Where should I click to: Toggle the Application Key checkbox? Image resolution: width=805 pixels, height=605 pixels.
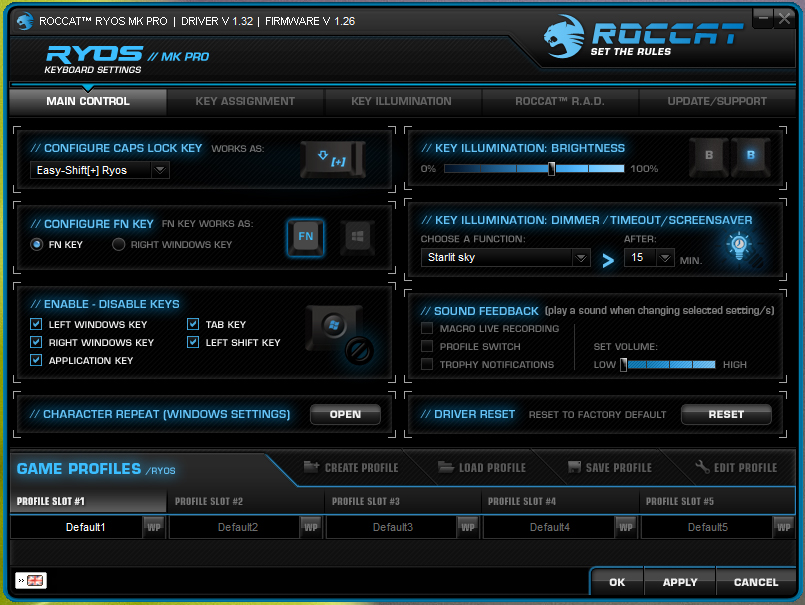[x=36, y=360]
